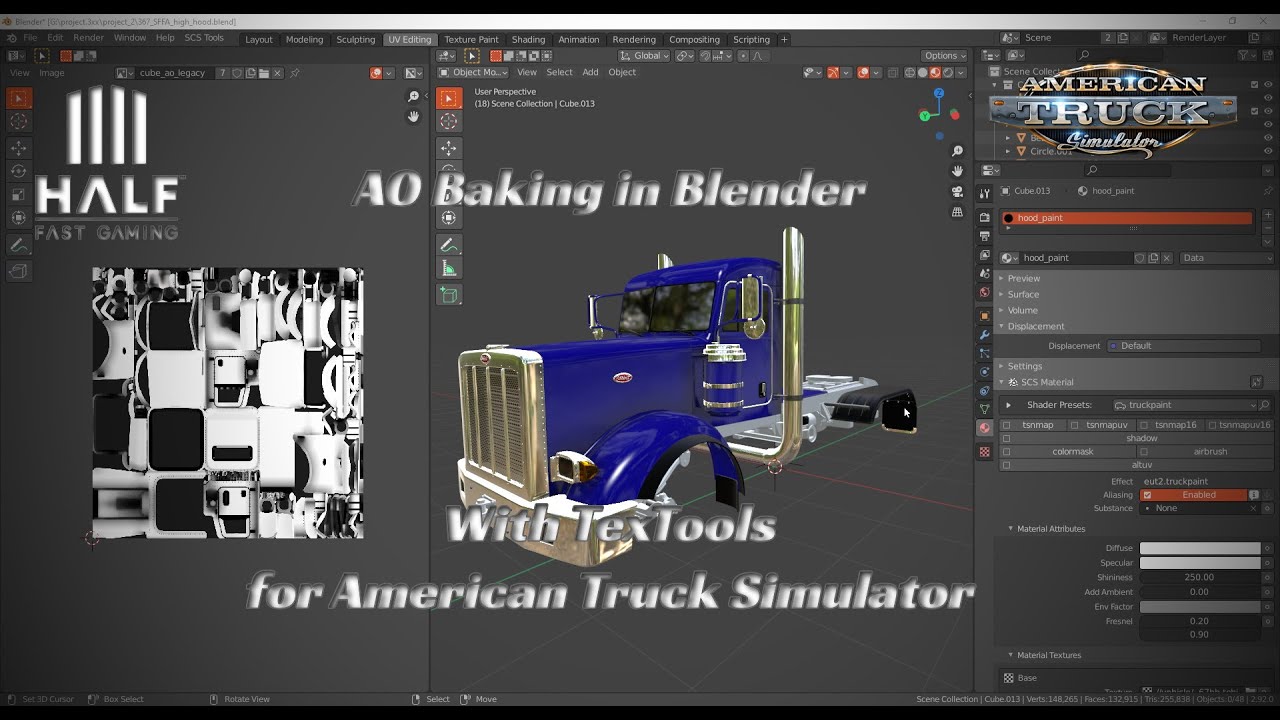The width and height of the screenshot is (1280, 720).
Task: Open the Image menu in image editor
Action: [x=52, y=73]
